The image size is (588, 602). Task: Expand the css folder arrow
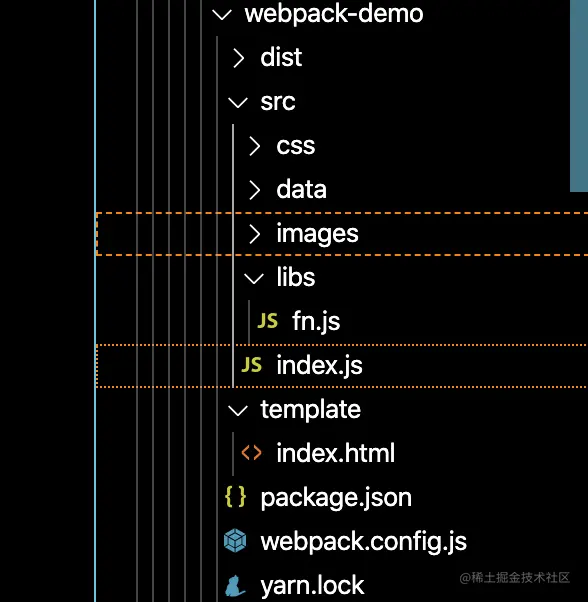[x=254, y=146]
